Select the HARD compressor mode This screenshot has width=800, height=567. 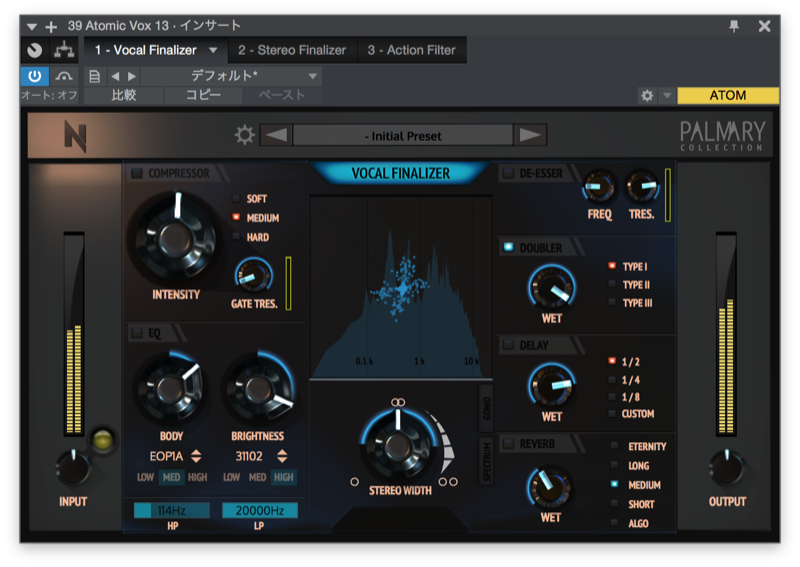(x=236, y=236)
